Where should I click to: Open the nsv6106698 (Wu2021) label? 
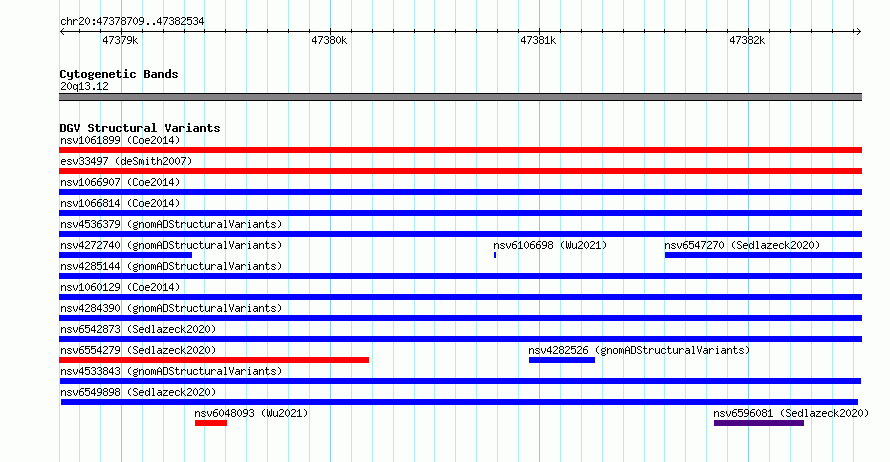(x=550, y=245)
